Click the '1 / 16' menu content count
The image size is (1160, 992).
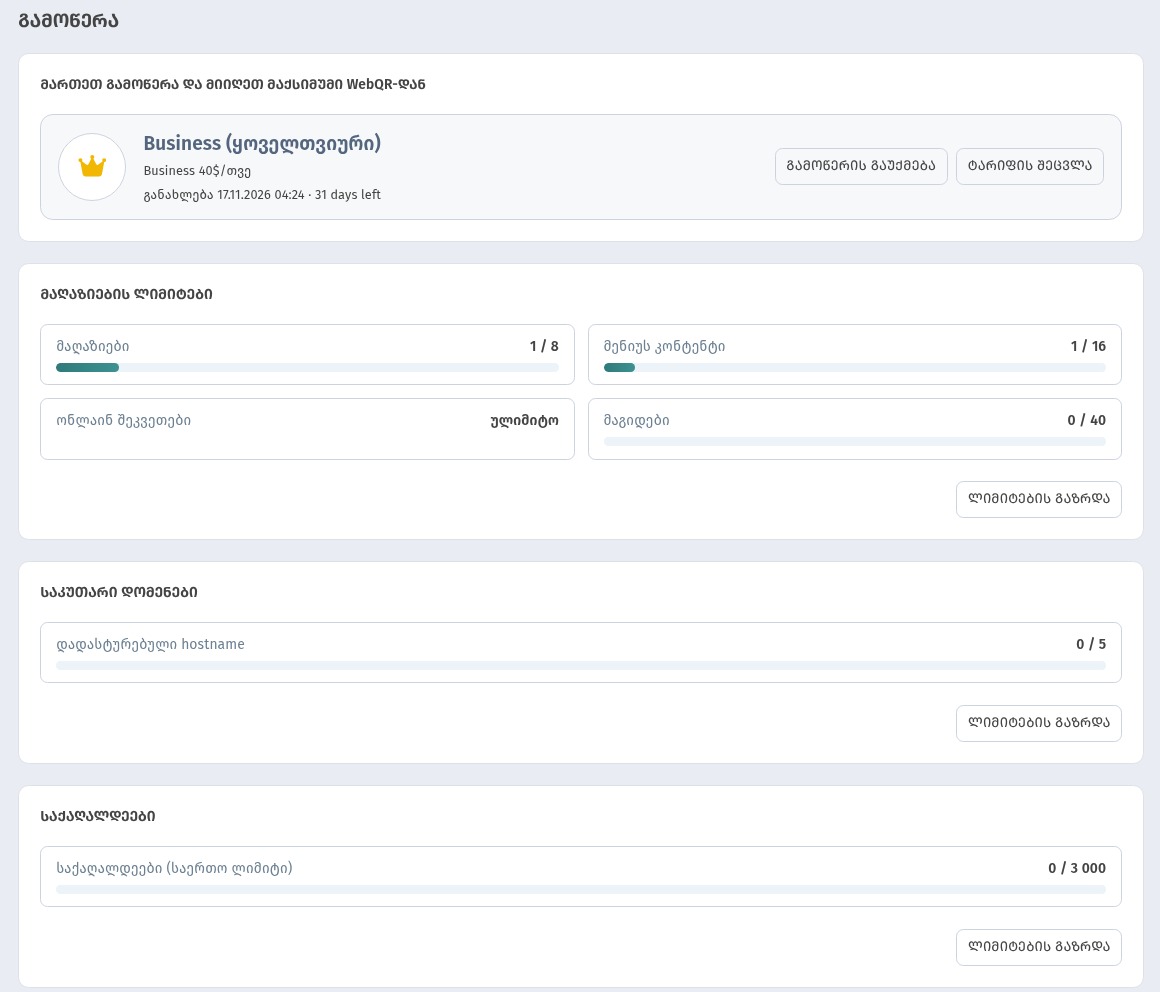coord(1088,346)
